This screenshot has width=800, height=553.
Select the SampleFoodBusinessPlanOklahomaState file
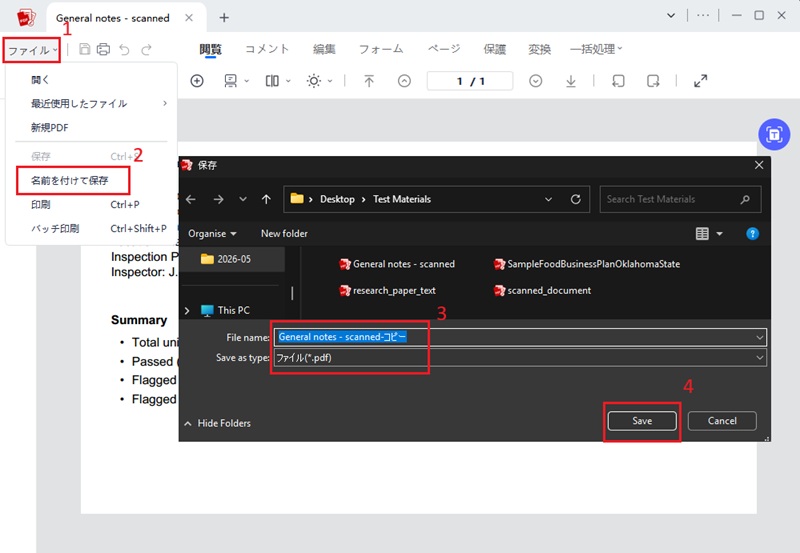[587, 264]
